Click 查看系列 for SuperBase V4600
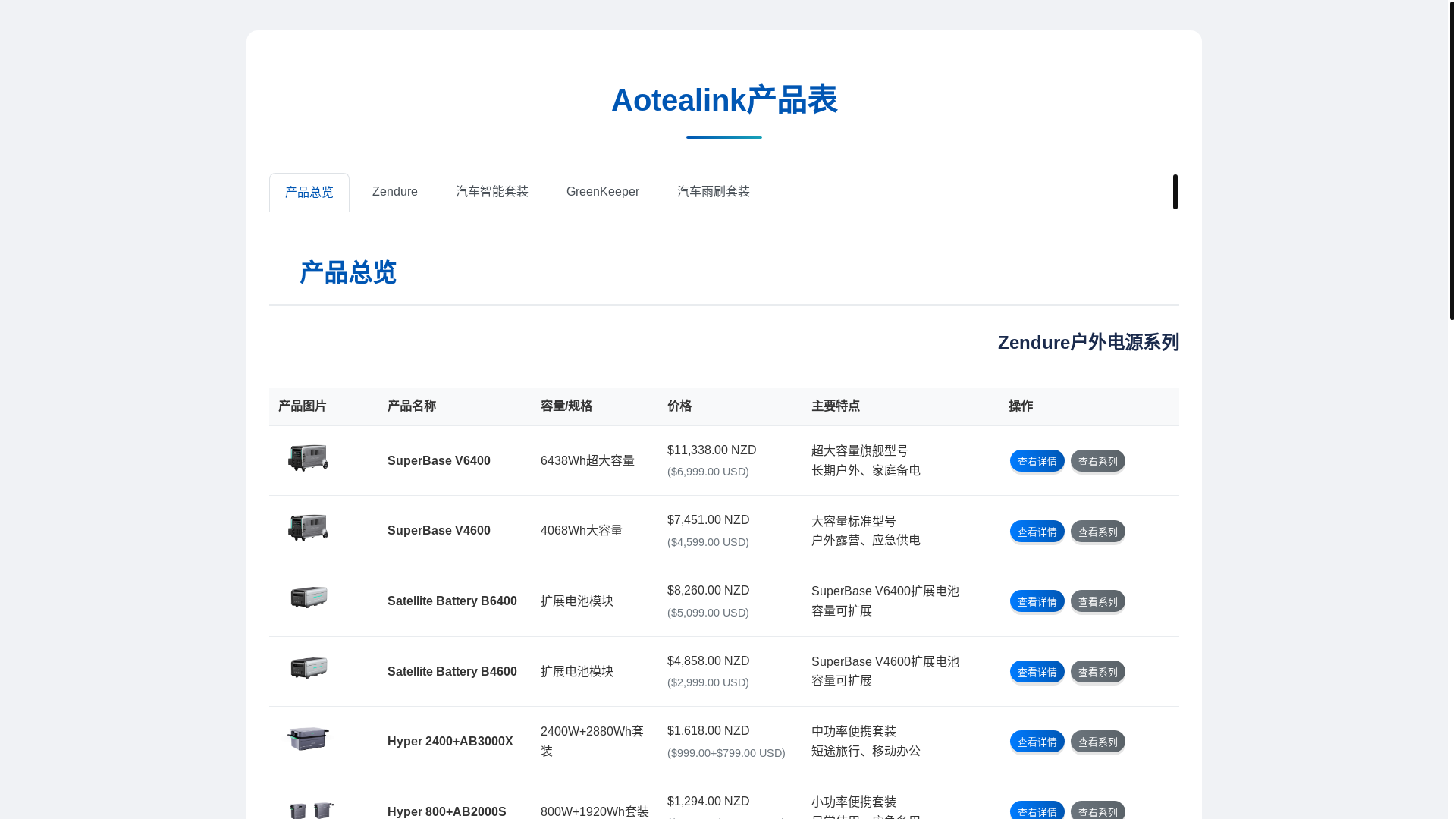The image size is (1456, 819). 1097,532
